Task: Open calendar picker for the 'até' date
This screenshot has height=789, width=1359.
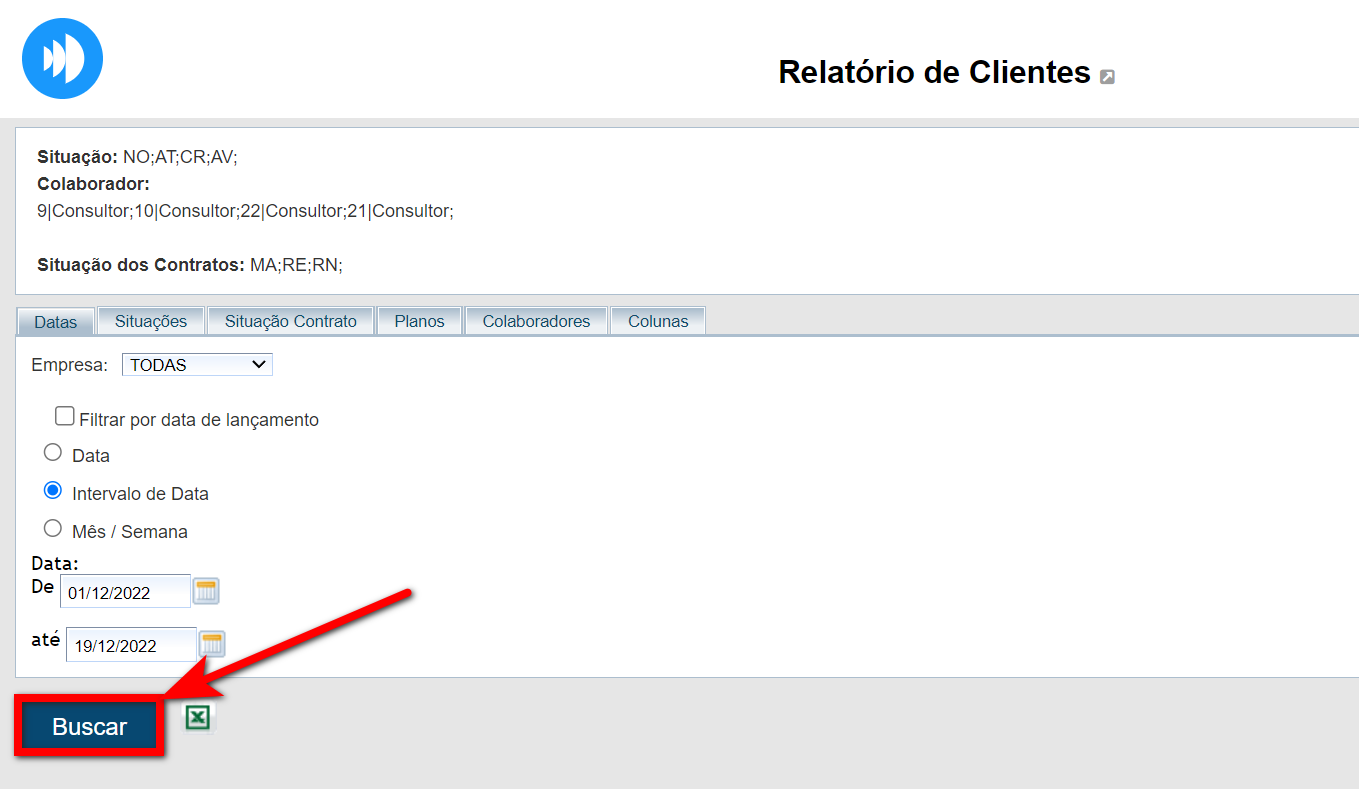Action: [212, 644]
